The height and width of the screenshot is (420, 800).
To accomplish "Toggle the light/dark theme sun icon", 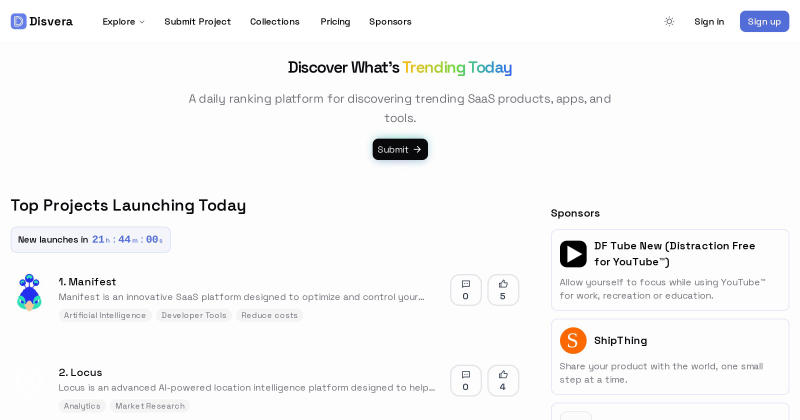I will coord(669,21).
